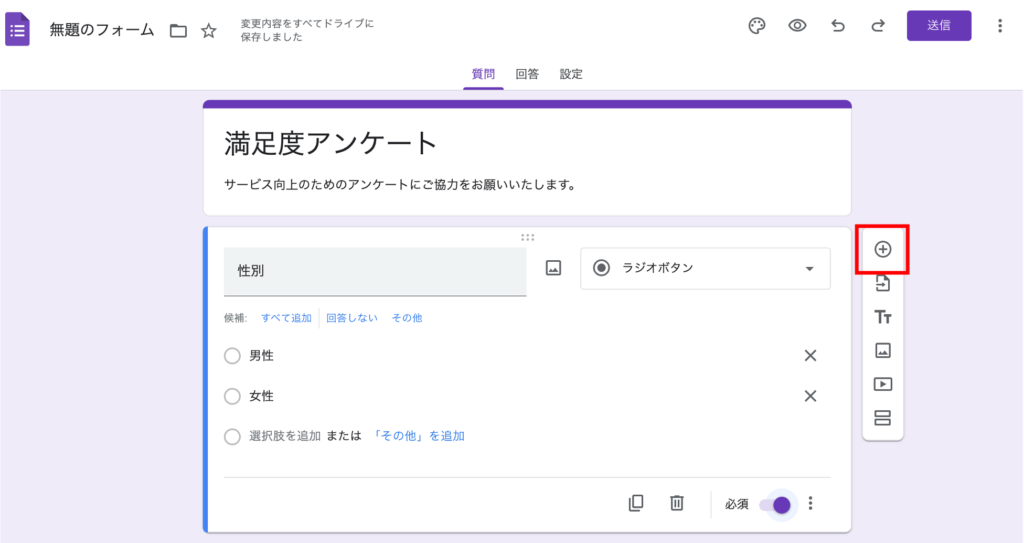This screenshot has width=1024, height=543.
Task: Duplicate the 性別 question
Action: [636, 503]
